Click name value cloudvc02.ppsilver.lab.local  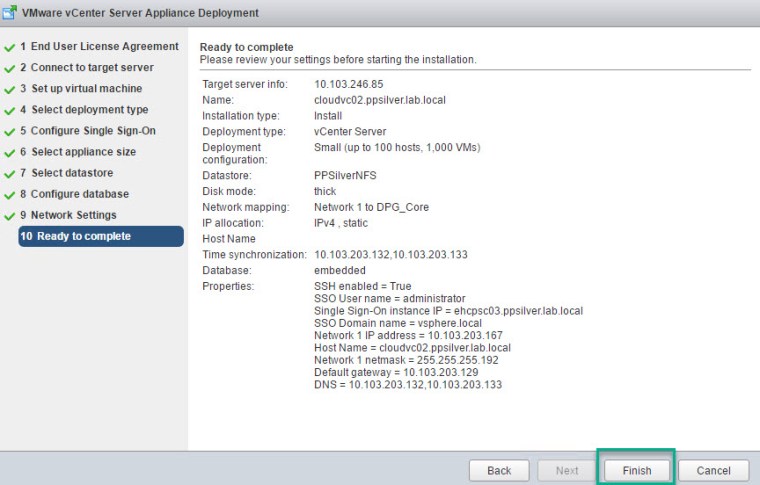point(380,100)
